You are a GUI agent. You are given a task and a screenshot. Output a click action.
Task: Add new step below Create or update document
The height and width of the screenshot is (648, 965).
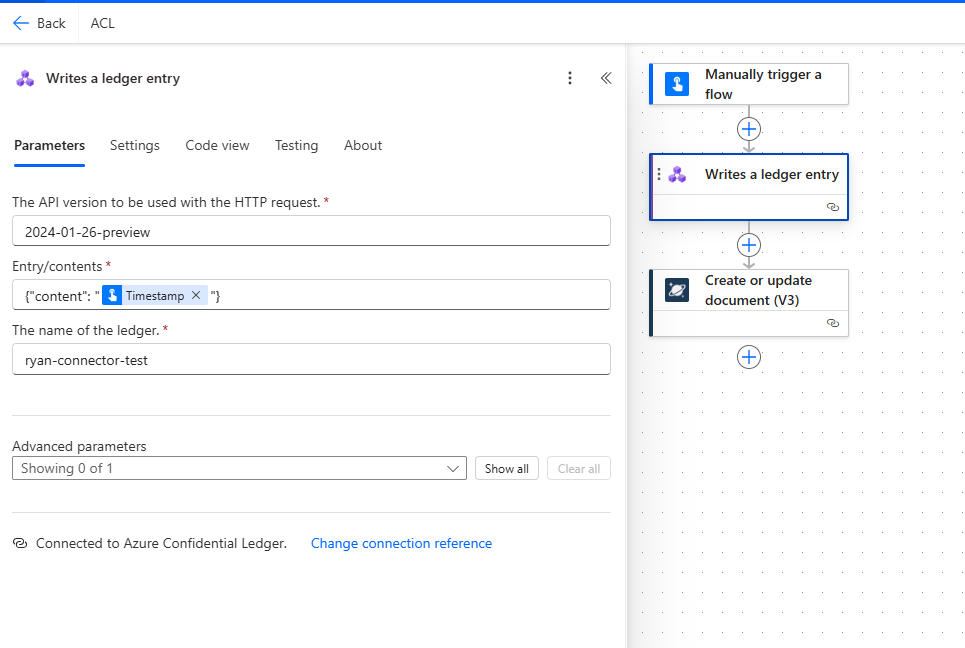pos(748,357)
